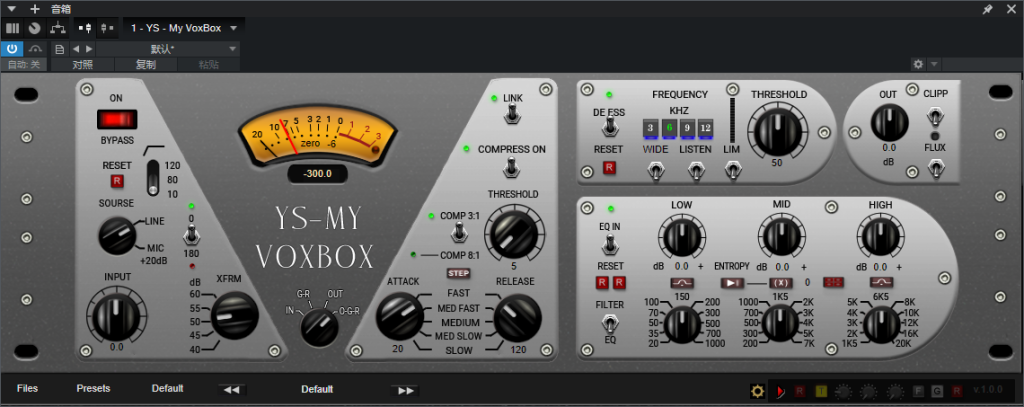Screen dimensions: 1024x407
Task: Click the pin icon in title bar
Action: [987, 9]
